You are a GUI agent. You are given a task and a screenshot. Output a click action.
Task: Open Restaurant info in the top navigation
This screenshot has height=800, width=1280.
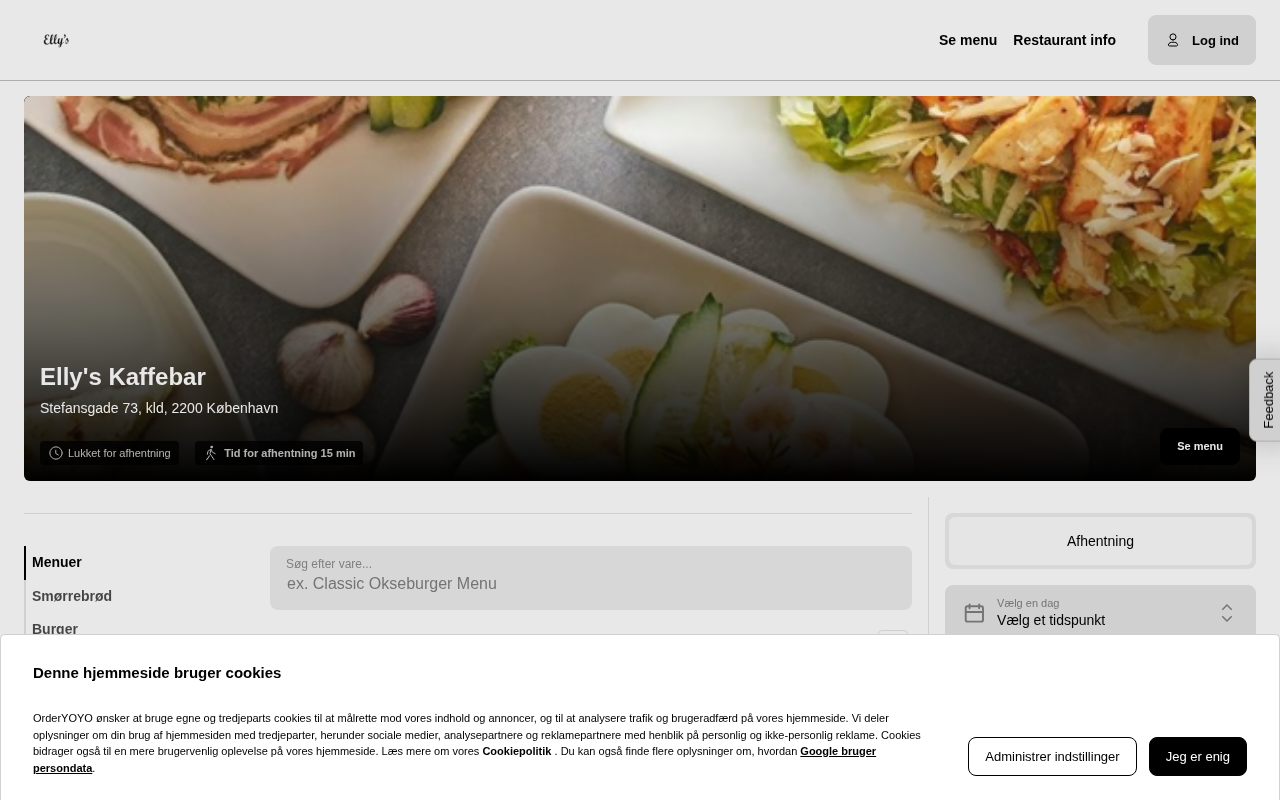tap(1064, 40)
